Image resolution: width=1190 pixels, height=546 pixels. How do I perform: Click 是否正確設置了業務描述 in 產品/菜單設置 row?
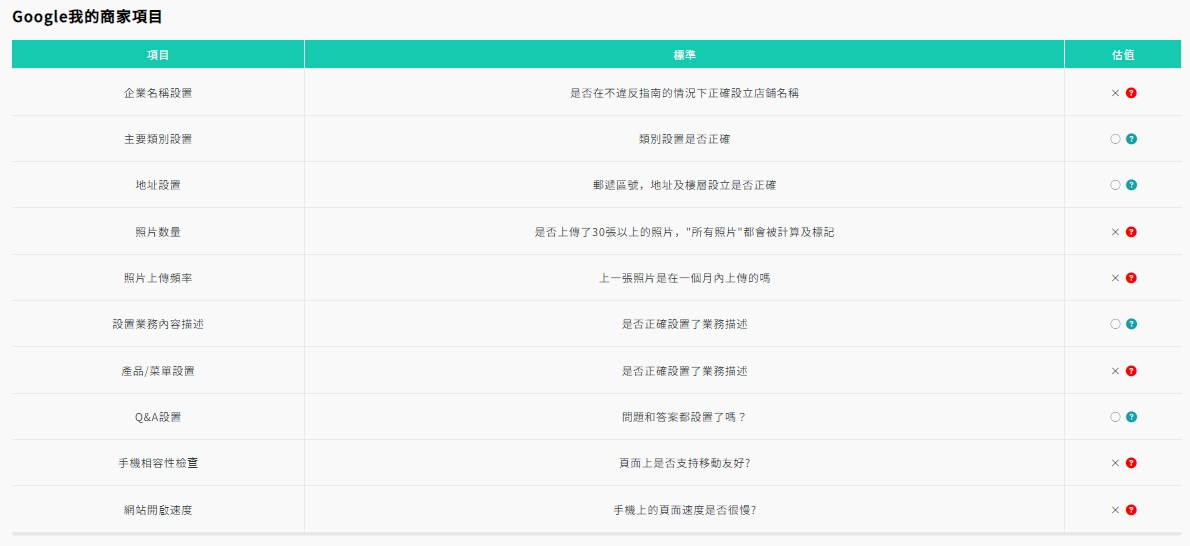pyautogui.click(x=685, y=371)
